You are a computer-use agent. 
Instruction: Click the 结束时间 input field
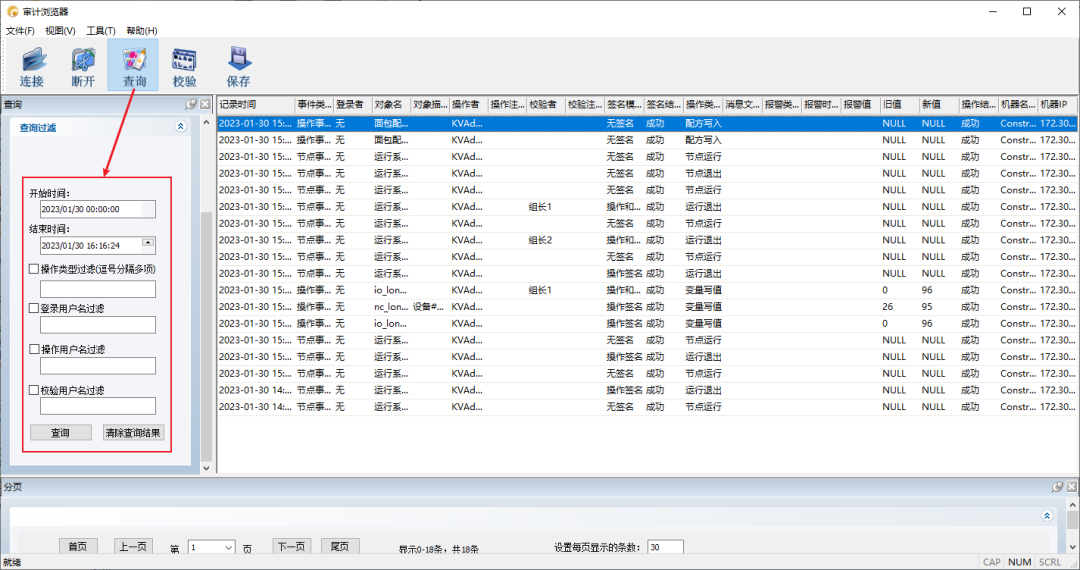tap(98, 246)
